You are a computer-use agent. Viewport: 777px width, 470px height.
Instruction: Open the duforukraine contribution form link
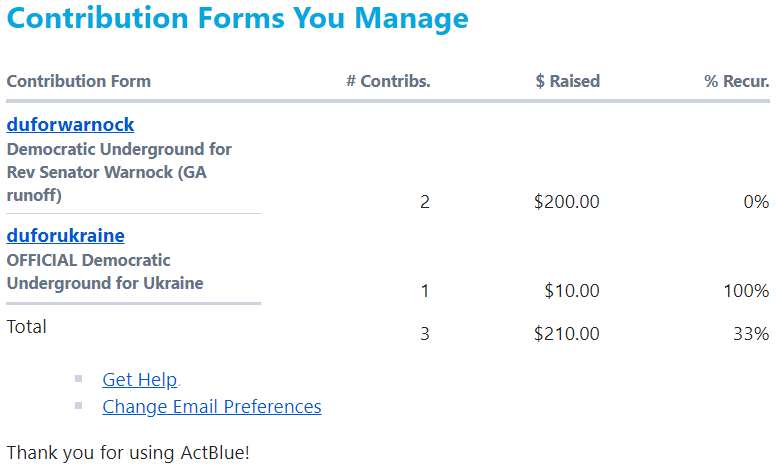pyautogui.click(x=66, y=236)
